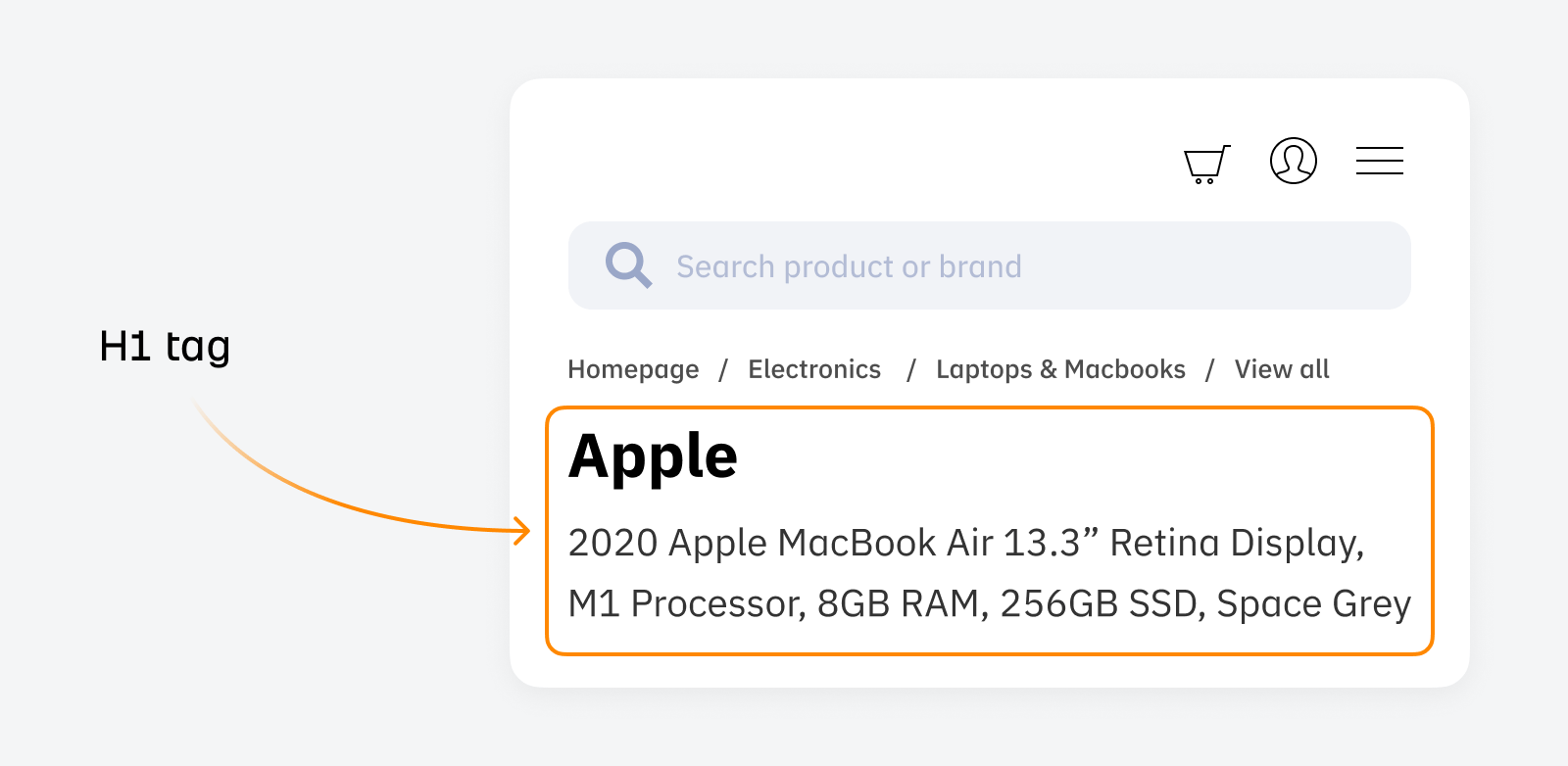Click the word 'Space Grey' in product title
This screenshot has width=1568, height=766.
coord(1313,603)
